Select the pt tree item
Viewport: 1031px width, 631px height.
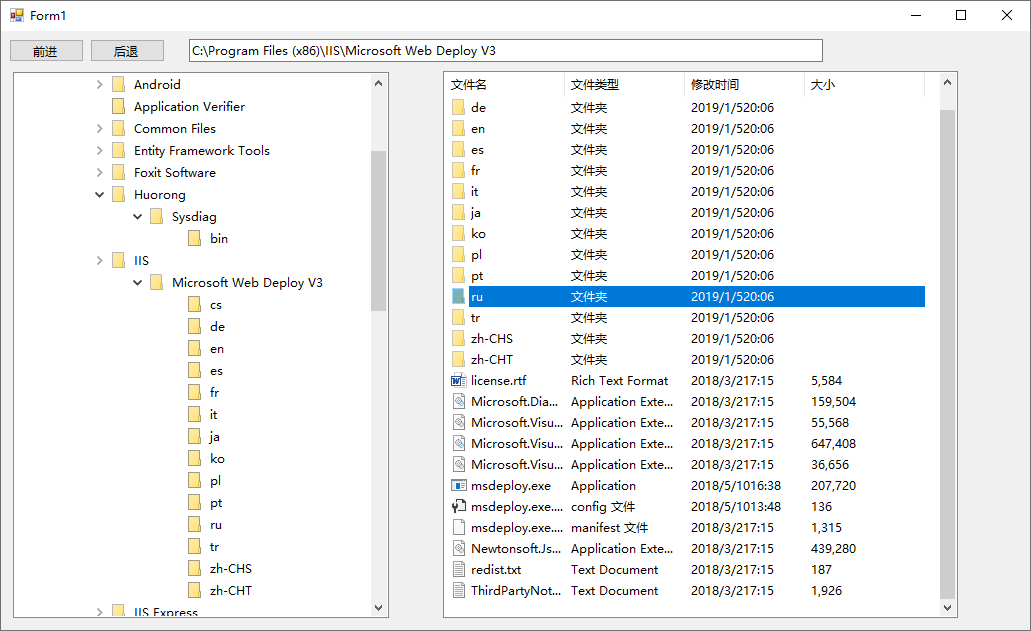pyautogui.click(x=216, y=503)
